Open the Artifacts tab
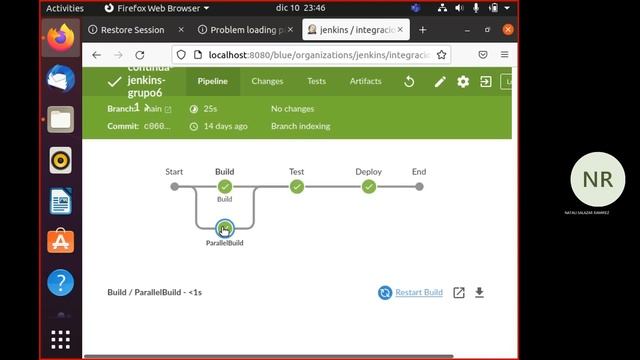640x360 pixels. click(365, 81)
